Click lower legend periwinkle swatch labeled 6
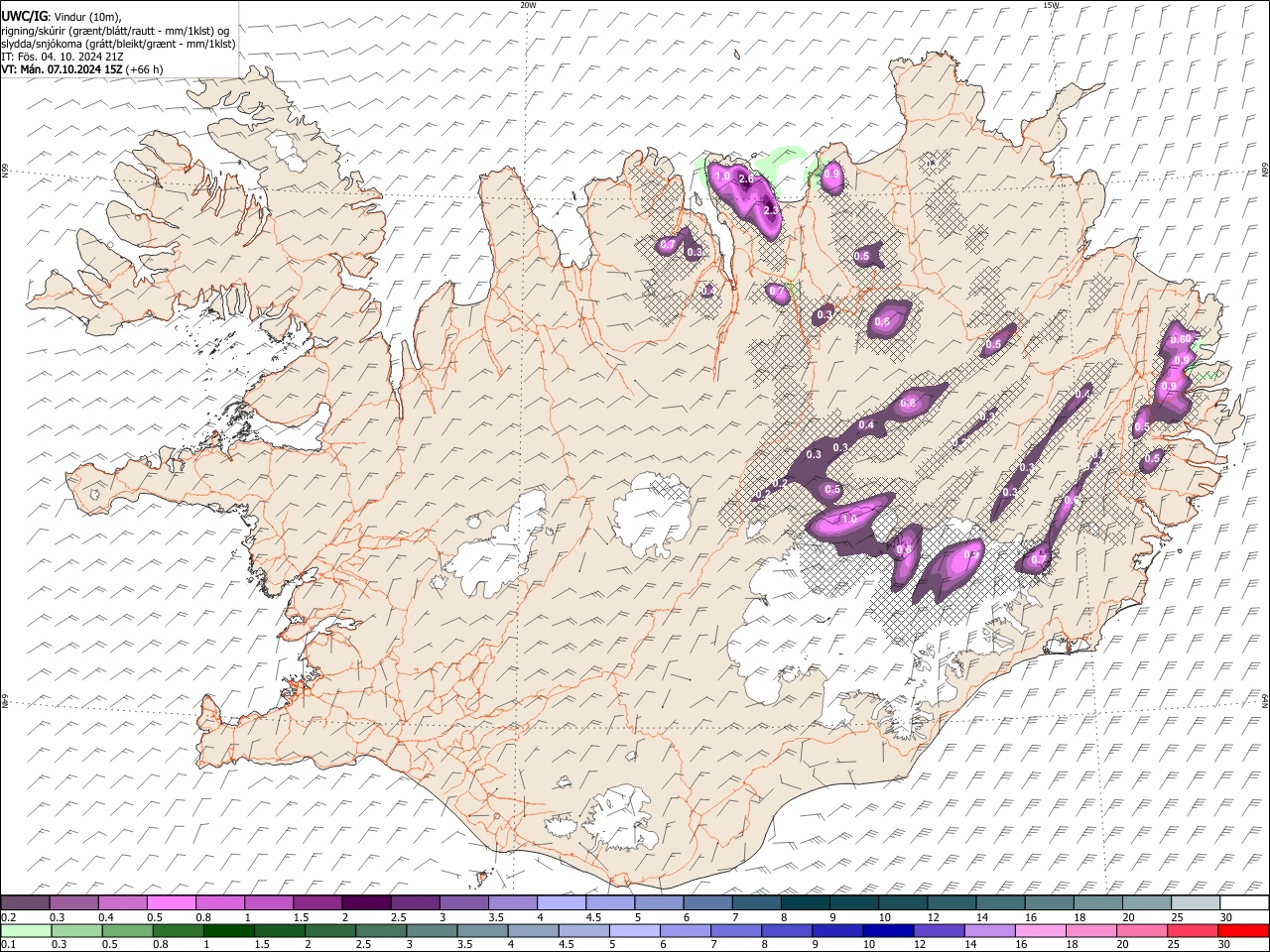 pyautogui.click(x=685, y=930)
